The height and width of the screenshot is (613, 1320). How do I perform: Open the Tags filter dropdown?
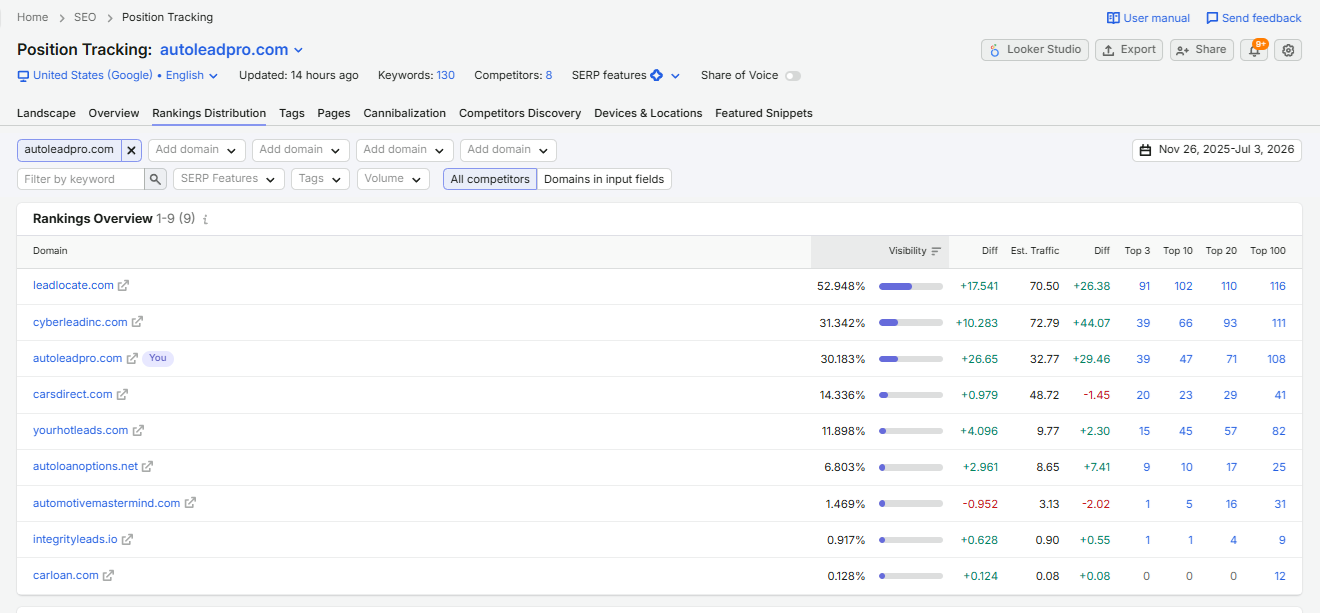pos(320,179)
